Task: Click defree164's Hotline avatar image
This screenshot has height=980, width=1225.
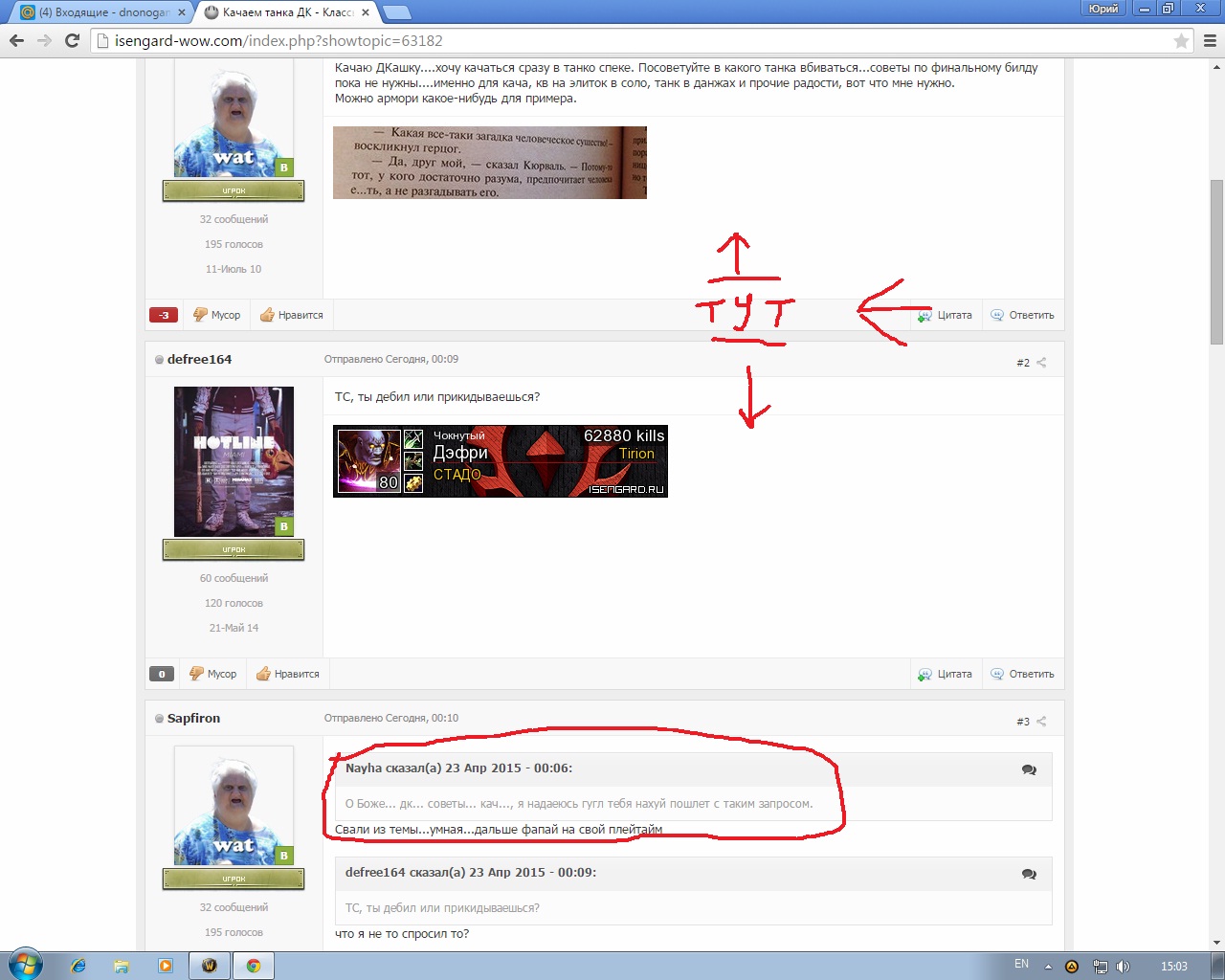Action: click(234, 461)
